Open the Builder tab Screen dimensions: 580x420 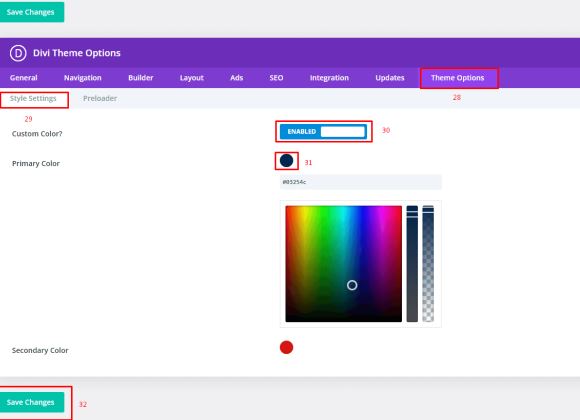(x=141, y=78)
